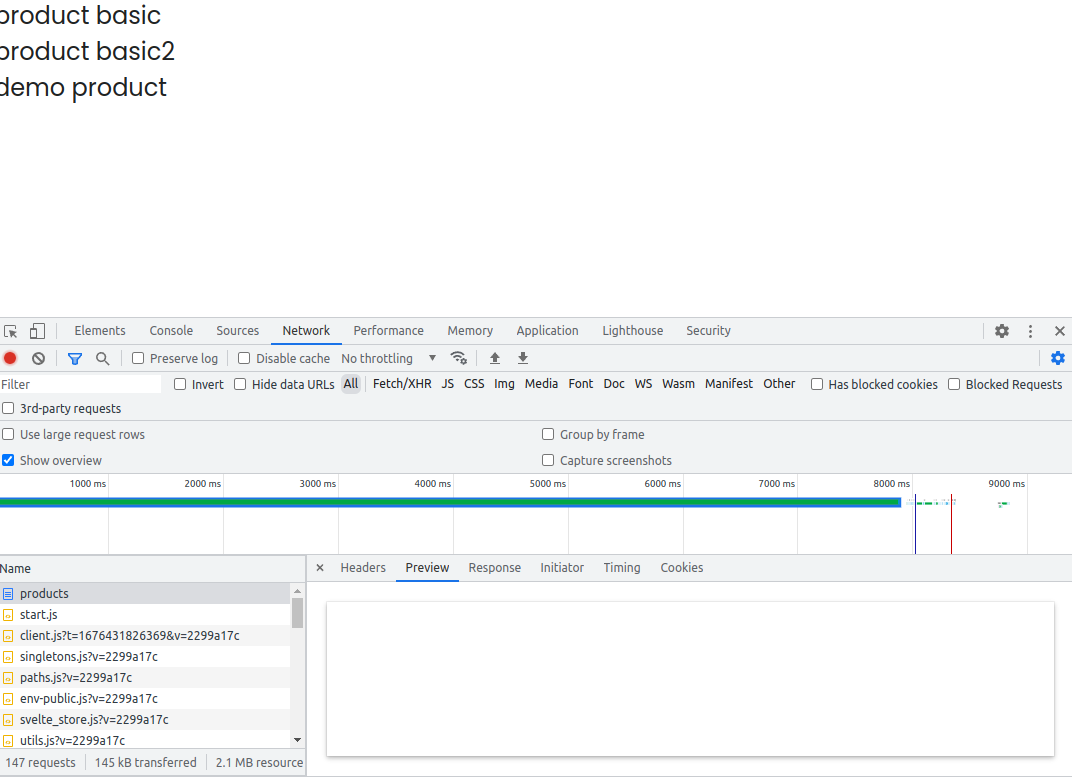Open the No throttling dropdown
The height and width of the screenshot is (777, 1072).
[x=390, y=358]
